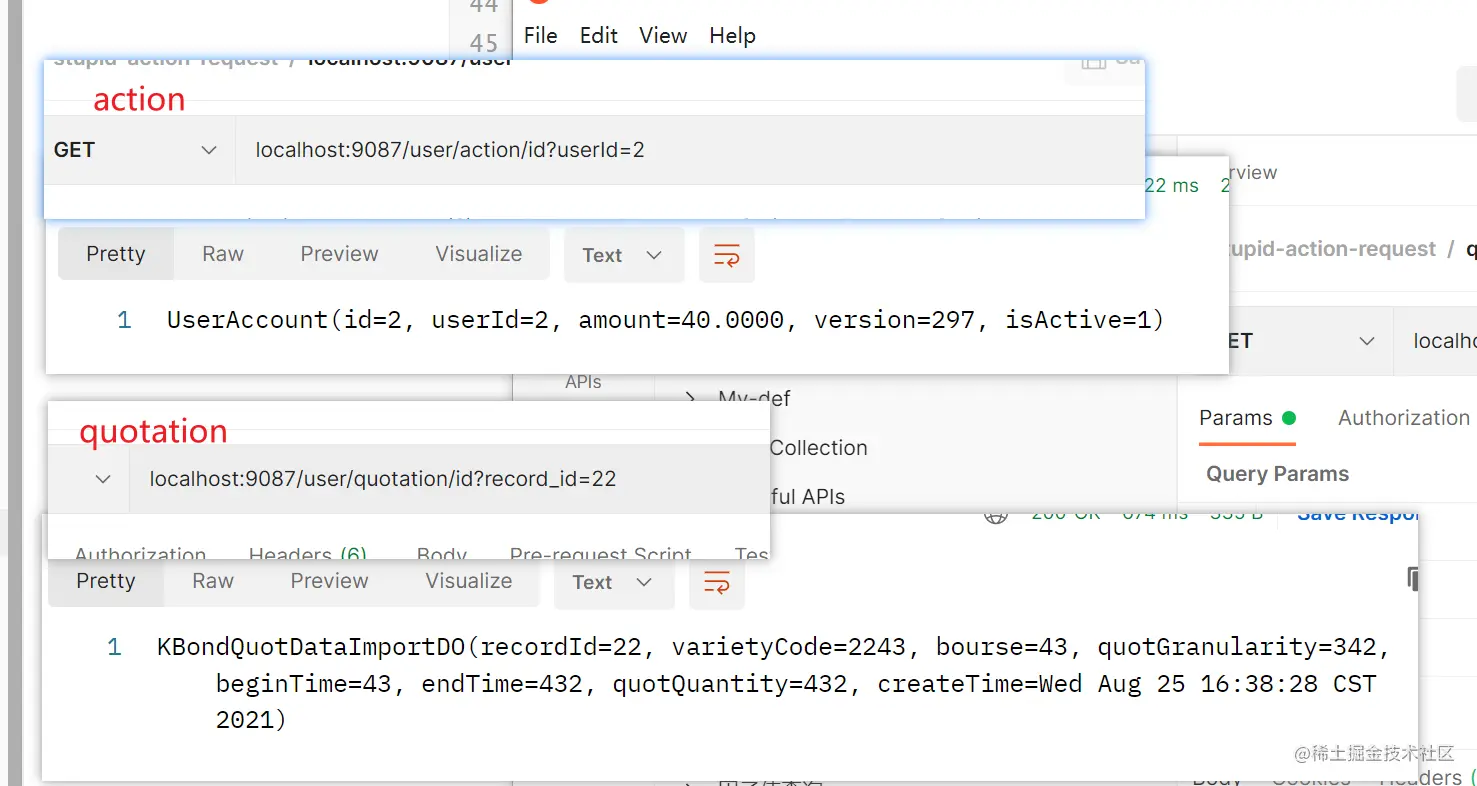Toggle word wrap icon in quotation response
Image resolution: width=1477 pixels, height=786 pixels.
pos(716,582)
